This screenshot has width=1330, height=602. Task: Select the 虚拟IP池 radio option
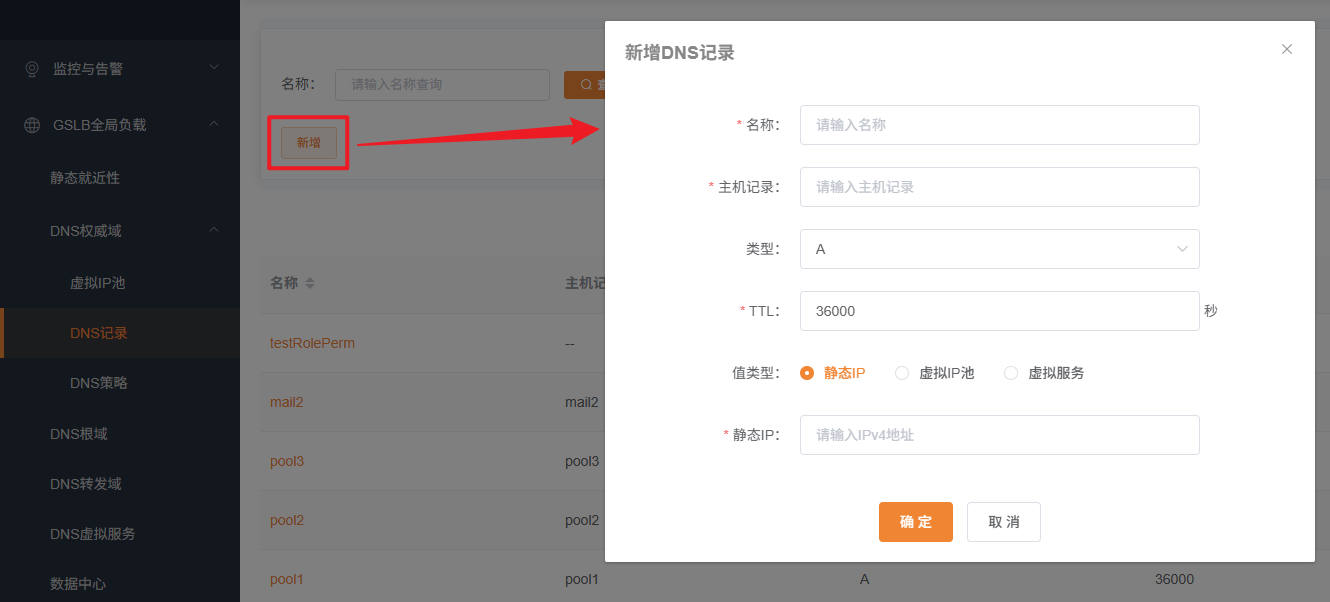click(x=902, y=373)
